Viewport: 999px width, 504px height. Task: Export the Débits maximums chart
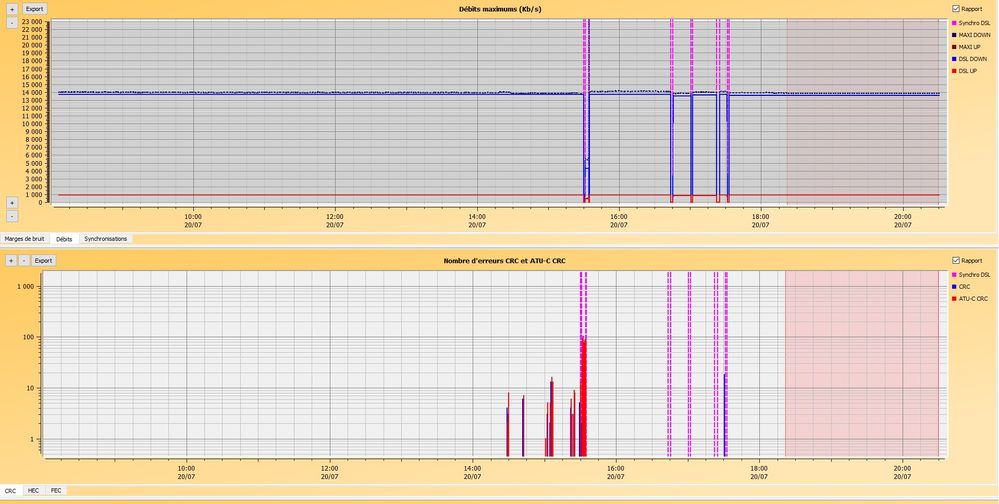(x=35, y=8)
